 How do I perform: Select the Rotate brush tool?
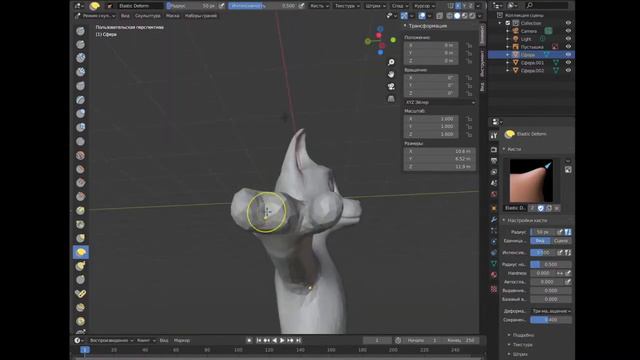[x=80, y=321]
